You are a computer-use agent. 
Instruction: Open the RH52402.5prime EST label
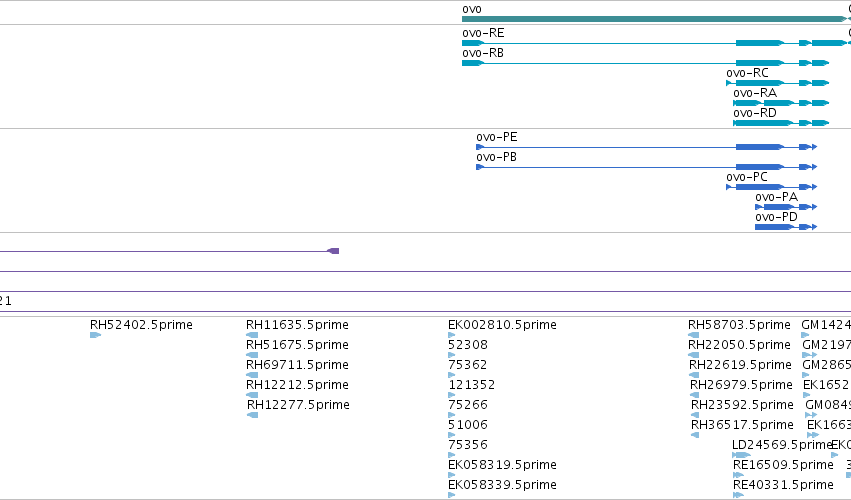[141, 325]
